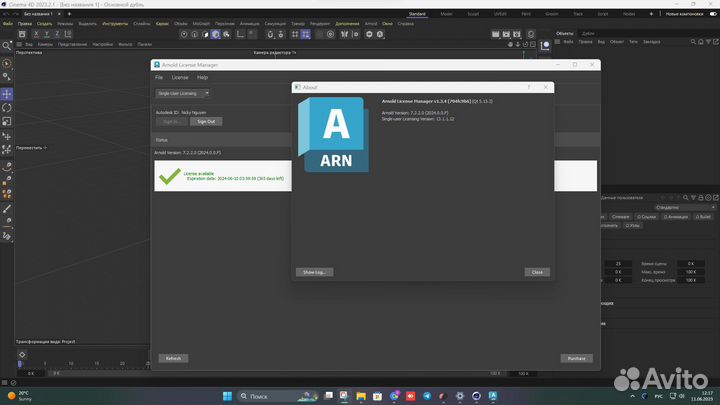Click Render to Picture Viewer icon
Screen dimensions: 720x405
click(506, 34)
